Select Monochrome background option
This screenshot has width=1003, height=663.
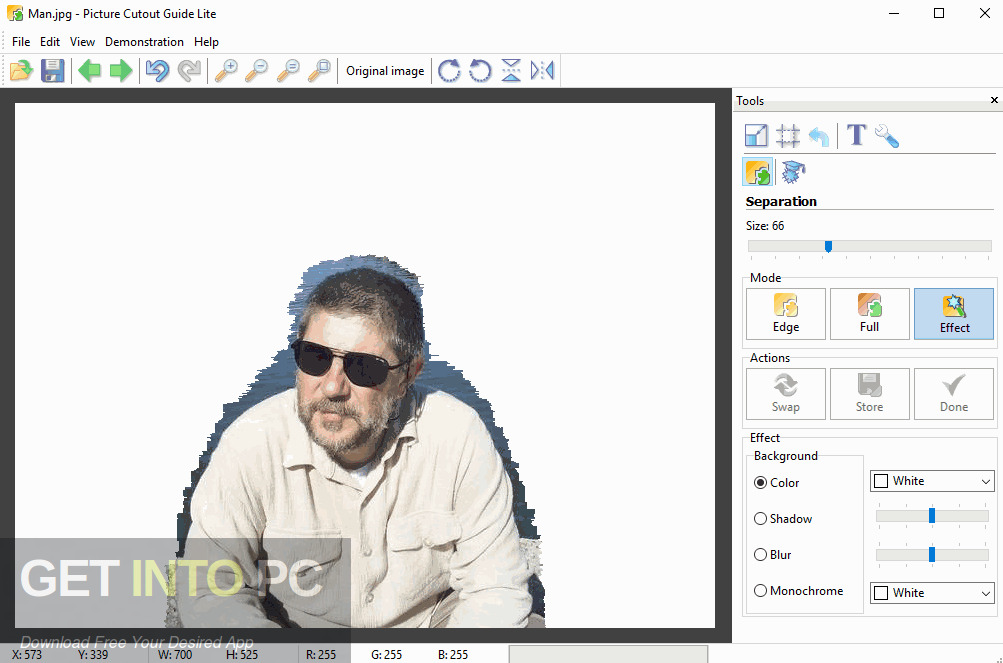pos(798,591)
